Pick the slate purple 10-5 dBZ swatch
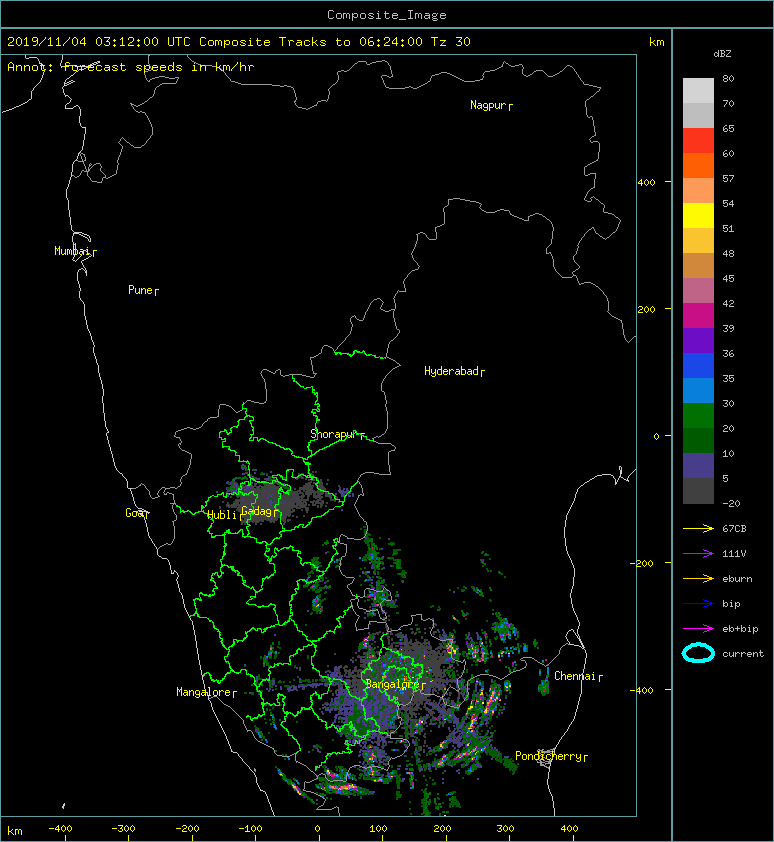Screen dimensions: 774x842 [698, 466]
